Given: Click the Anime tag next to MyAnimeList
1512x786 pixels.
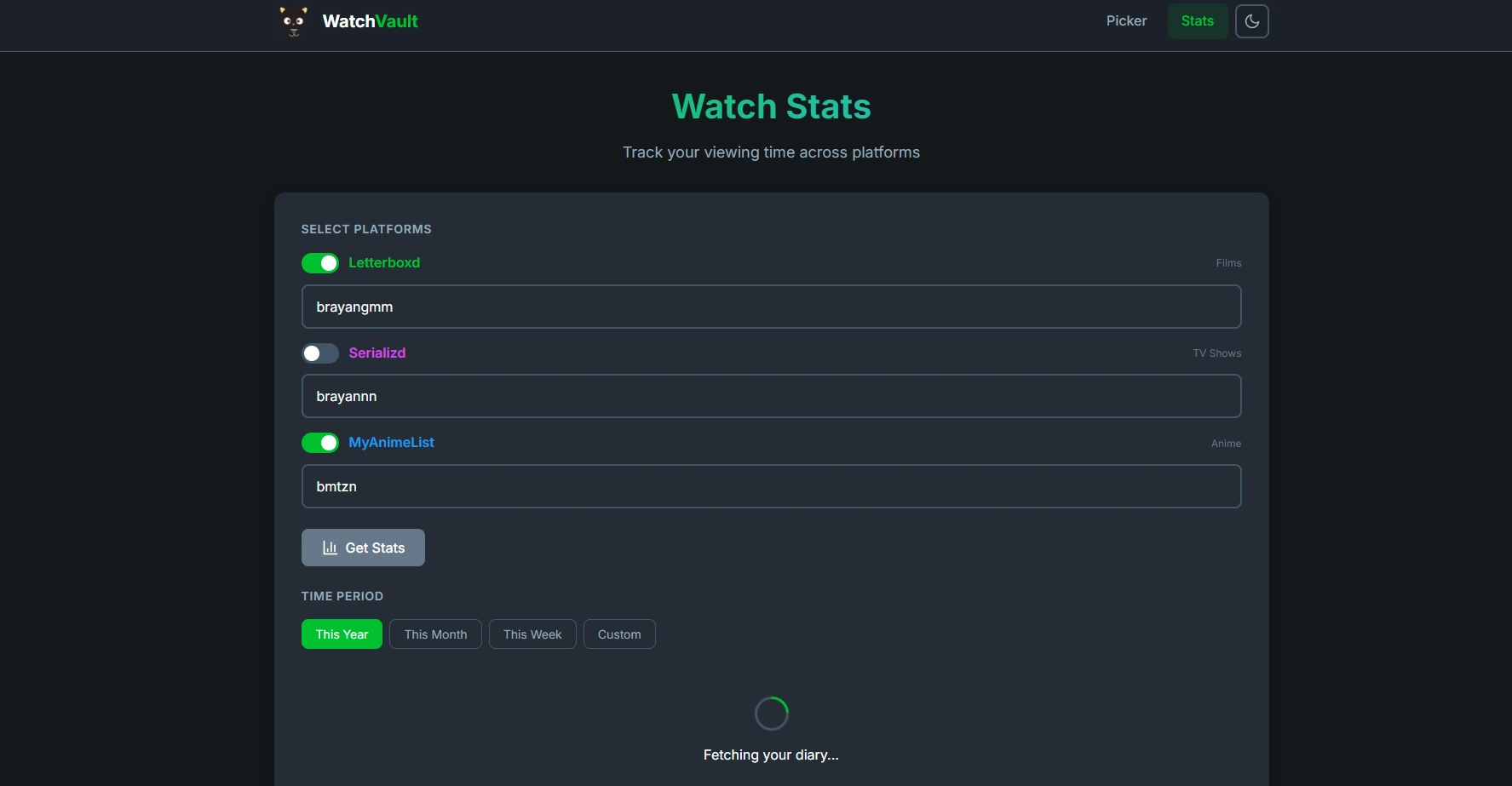Looking at the screenshot, I should [1227, 444].
